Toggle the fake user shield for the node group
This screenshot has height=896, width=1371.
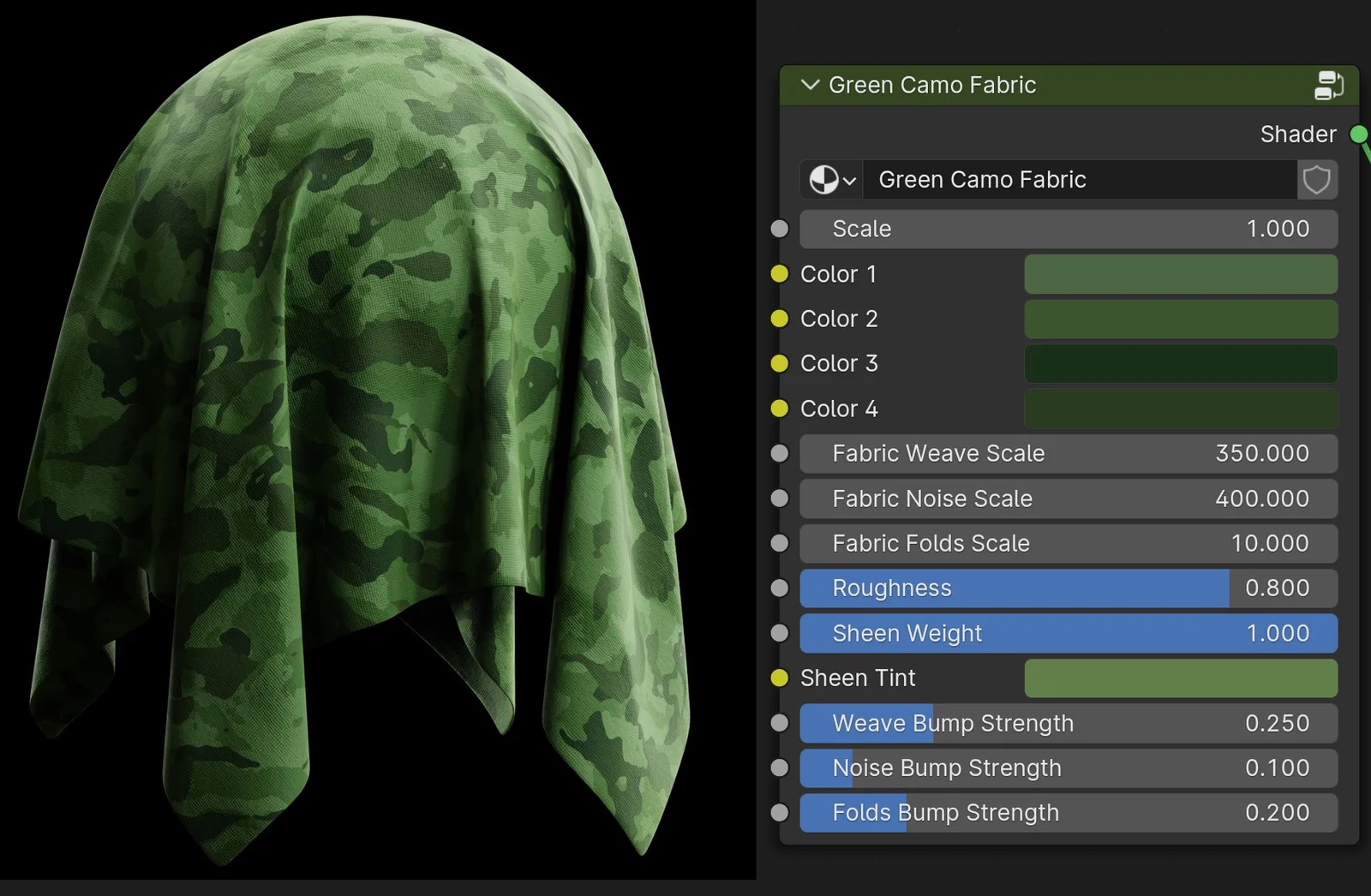point(1317,180)
